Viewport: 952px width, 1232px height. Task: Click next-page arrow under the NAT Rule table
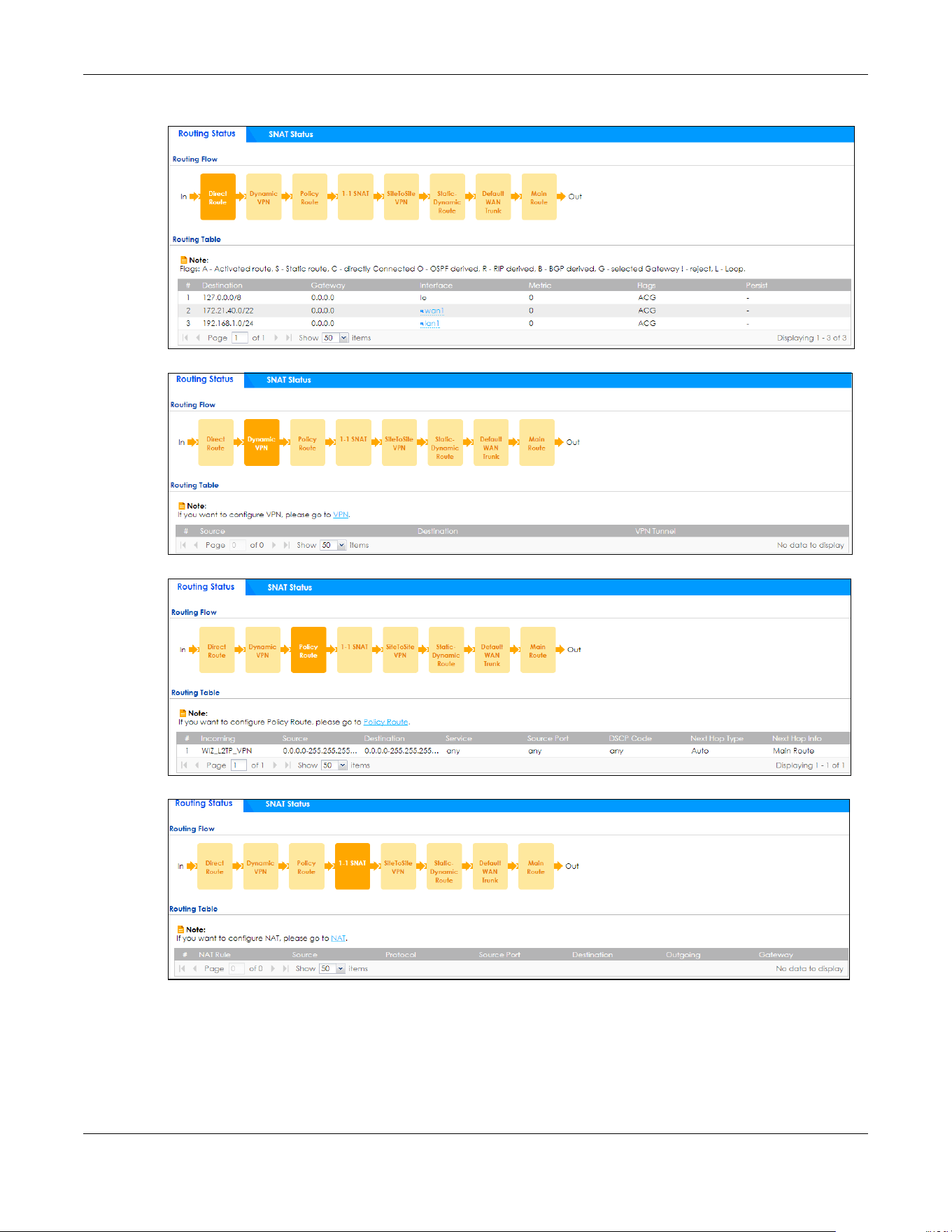tap(273, 969)
